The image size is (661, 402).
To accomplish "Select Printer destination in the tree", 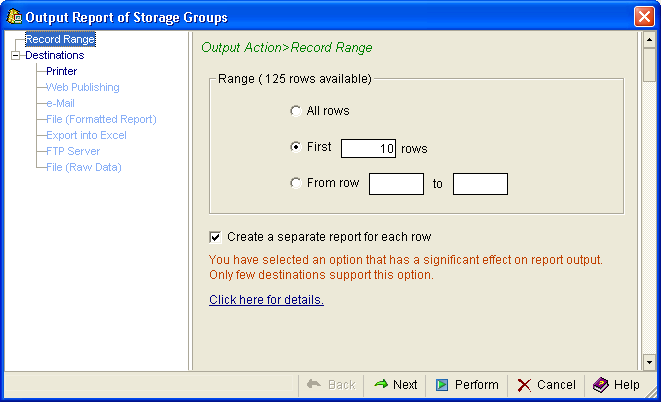I will [62, 72].
